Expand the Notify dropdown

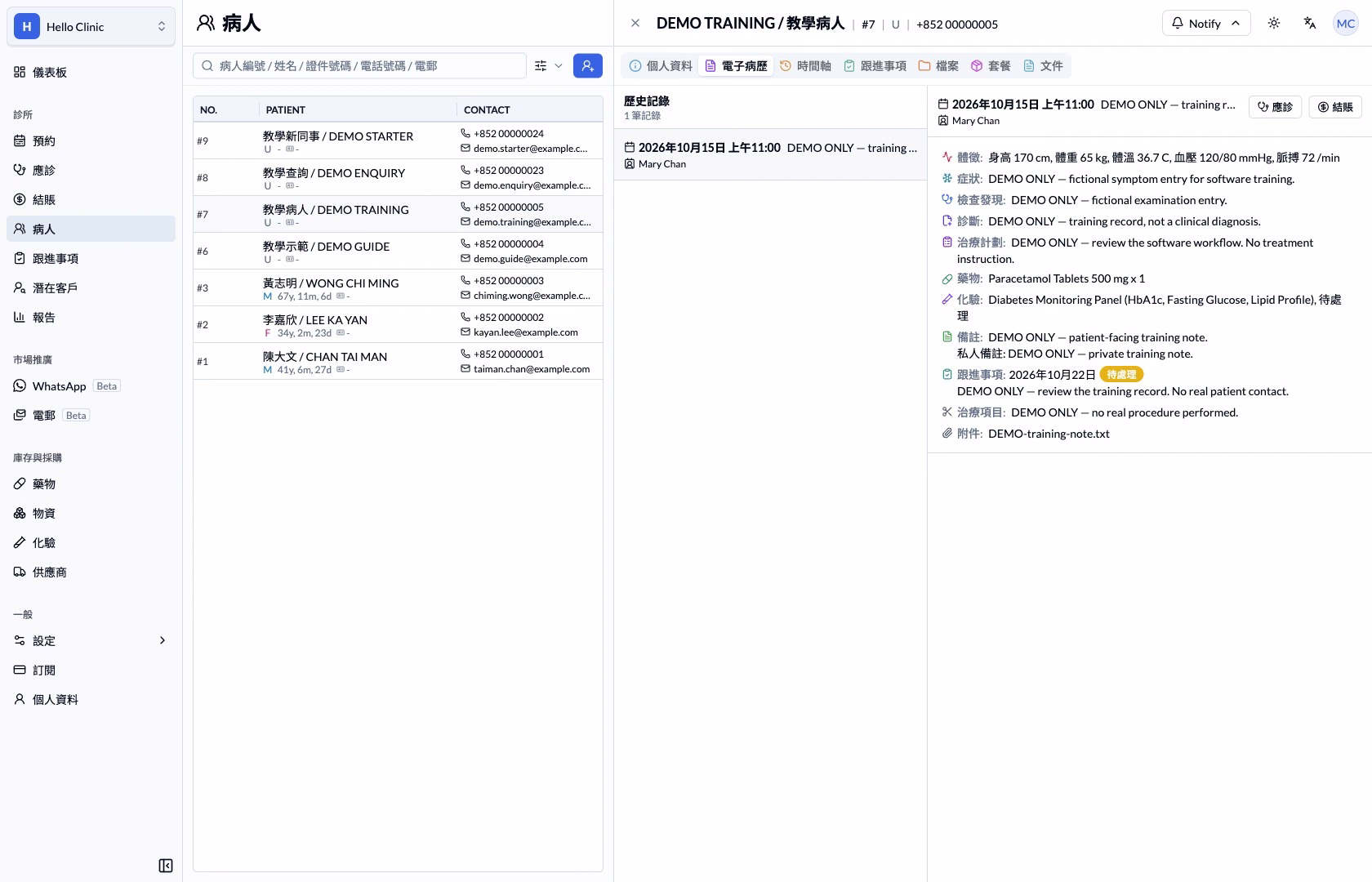[1206, 24]
